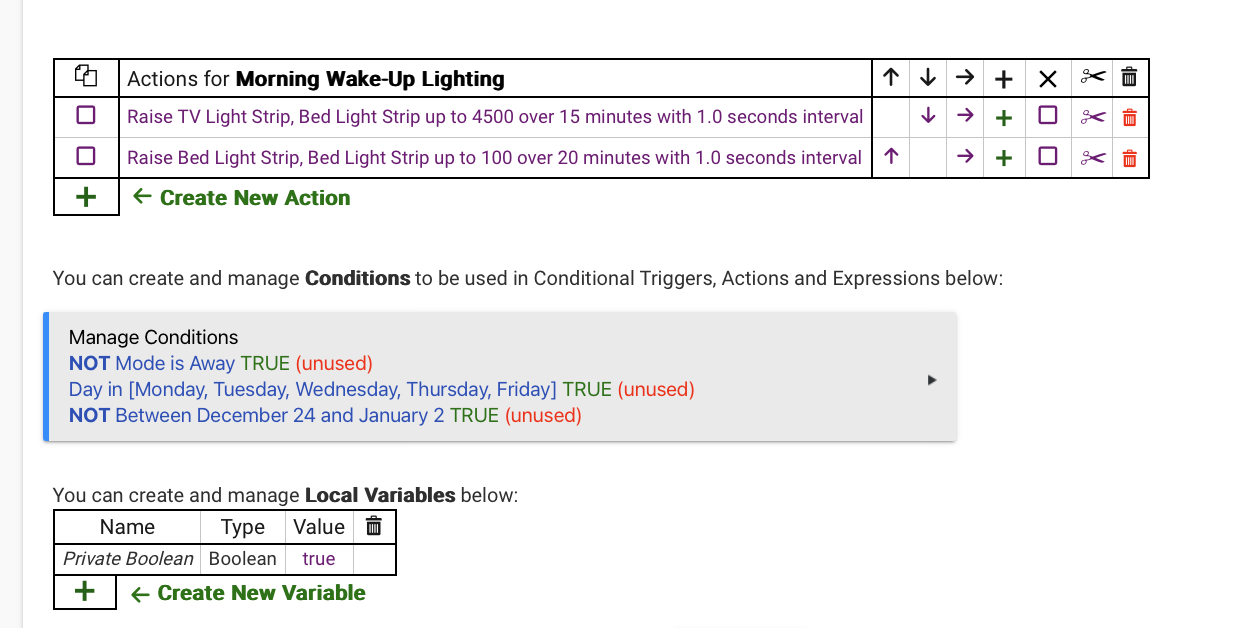Click the plus button to create new action
The image size is (1241, 628).
[86, 197]
